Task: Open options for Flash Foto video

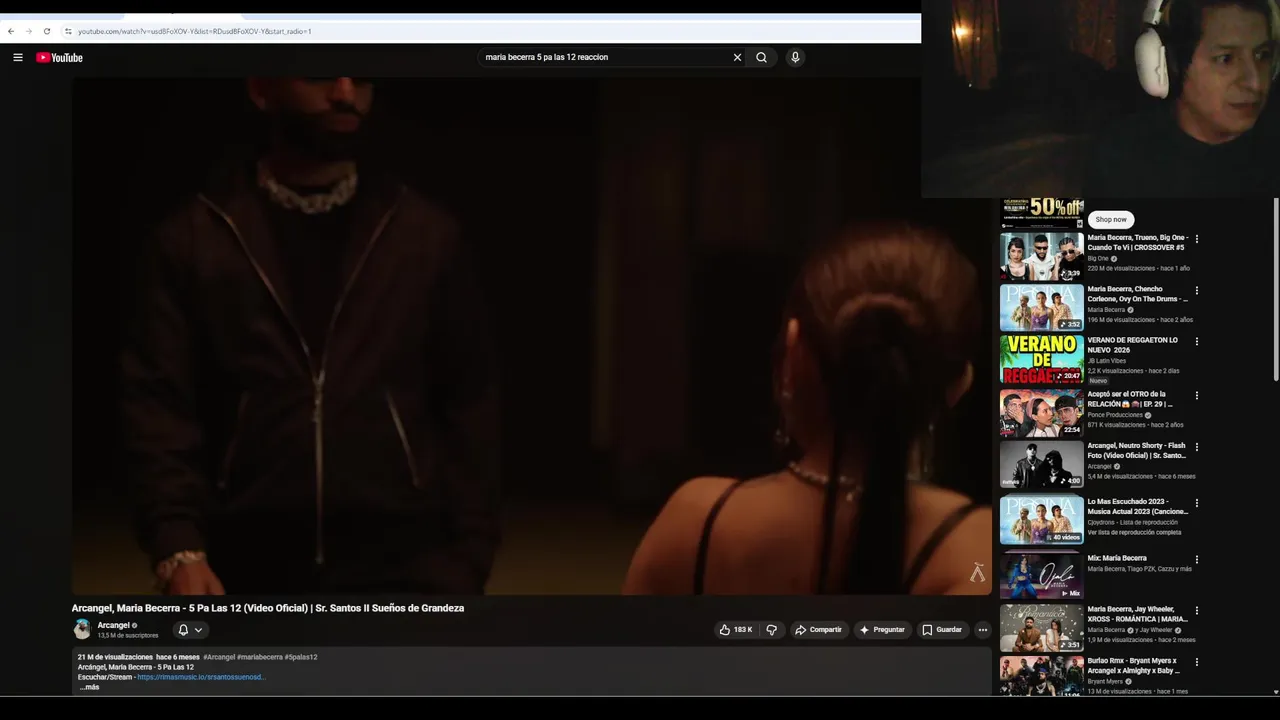Action: [1196, 447]
